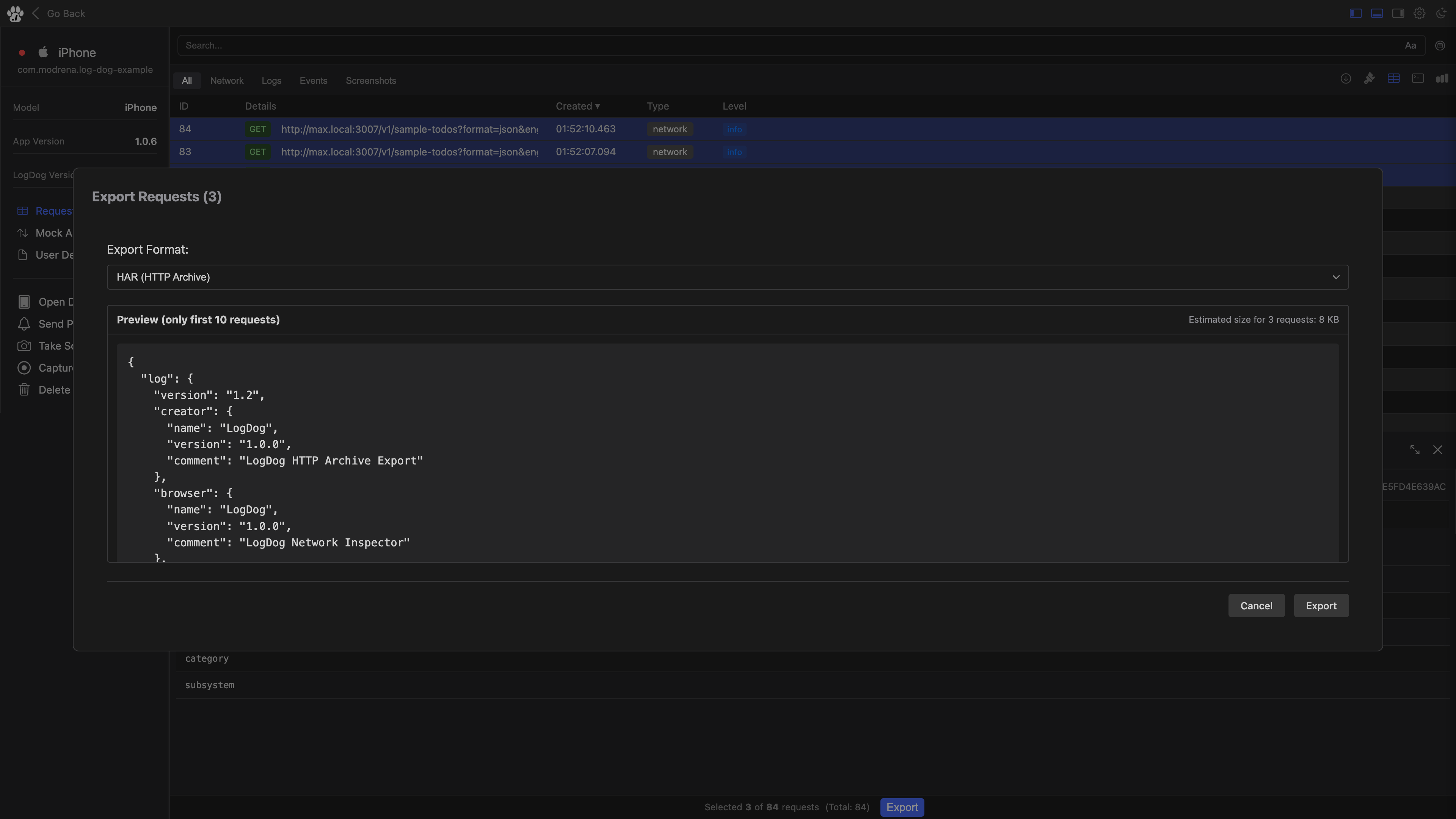Close the detail panel with X icon
This screenshot has width=1456, height=819.
(1437, 450)
